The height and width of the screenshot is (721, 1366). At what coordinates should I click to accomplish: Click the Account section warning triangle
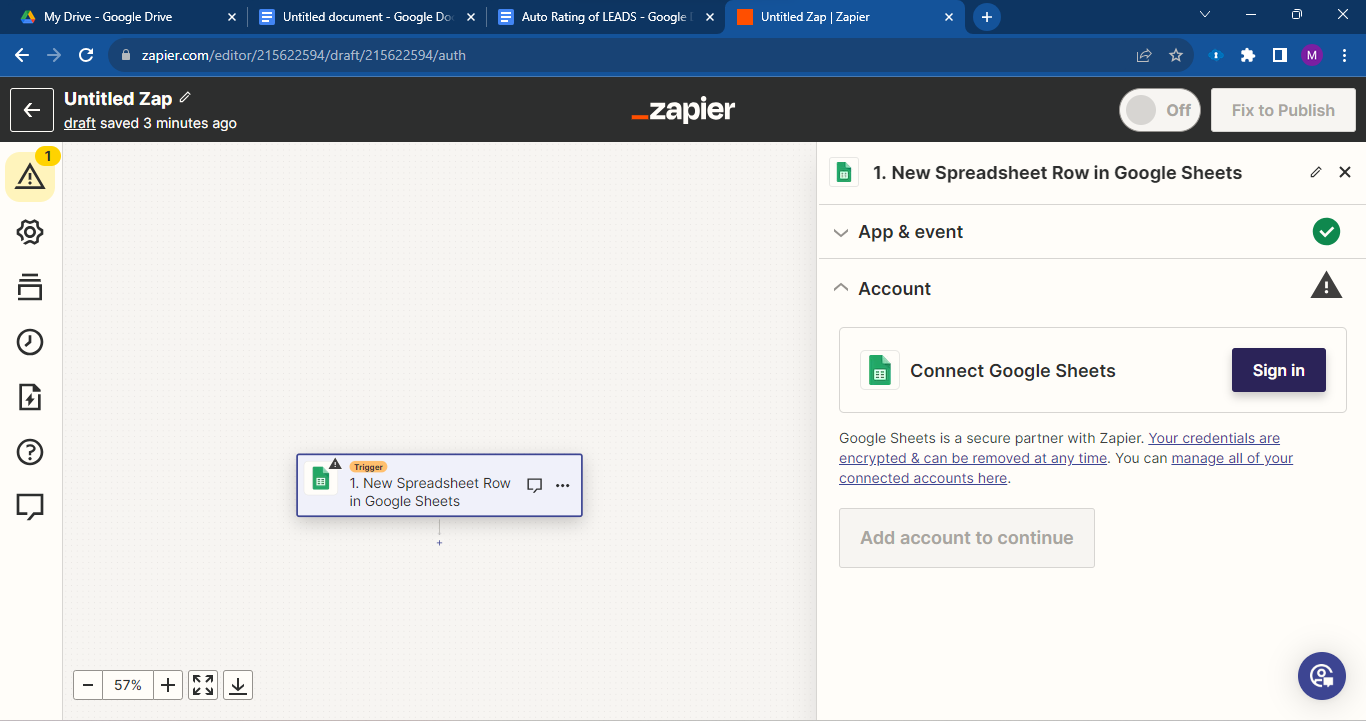[x=1326, y=286]
